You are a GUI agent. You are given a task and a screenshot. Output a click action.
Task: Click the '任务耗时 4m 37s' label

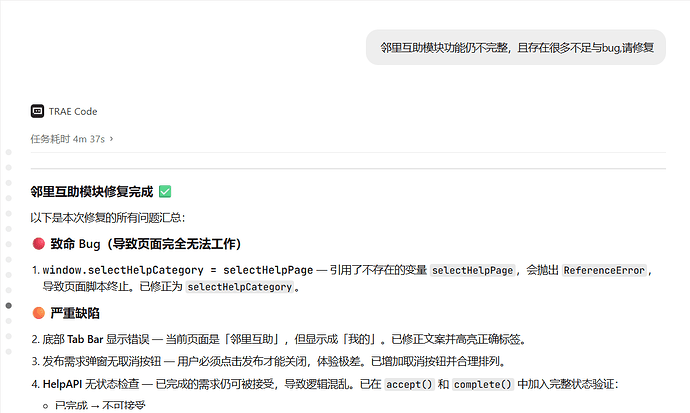point(67,139)
